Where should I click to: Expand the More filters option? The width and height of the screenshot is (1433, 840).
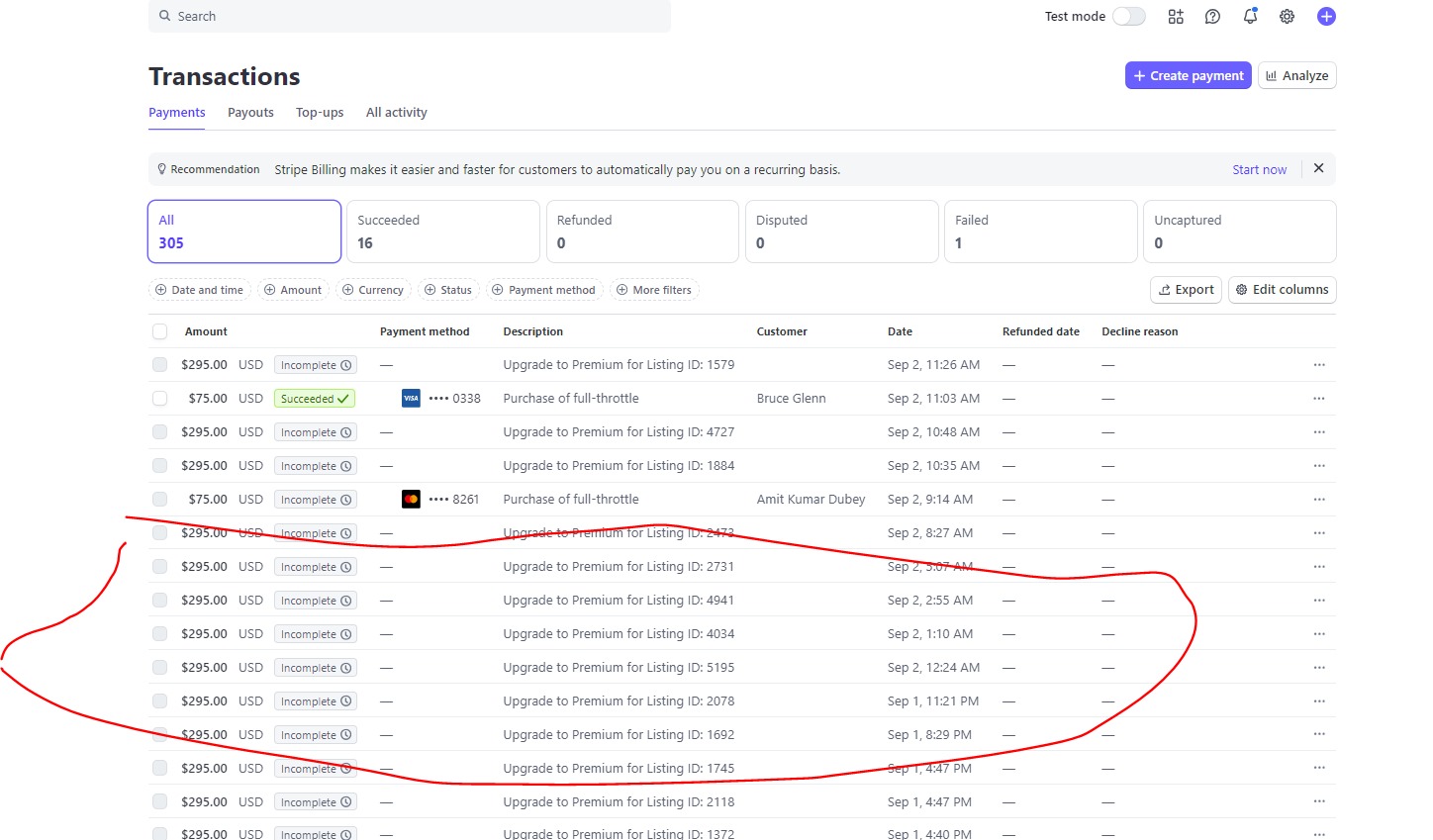[x=653, y=290]
